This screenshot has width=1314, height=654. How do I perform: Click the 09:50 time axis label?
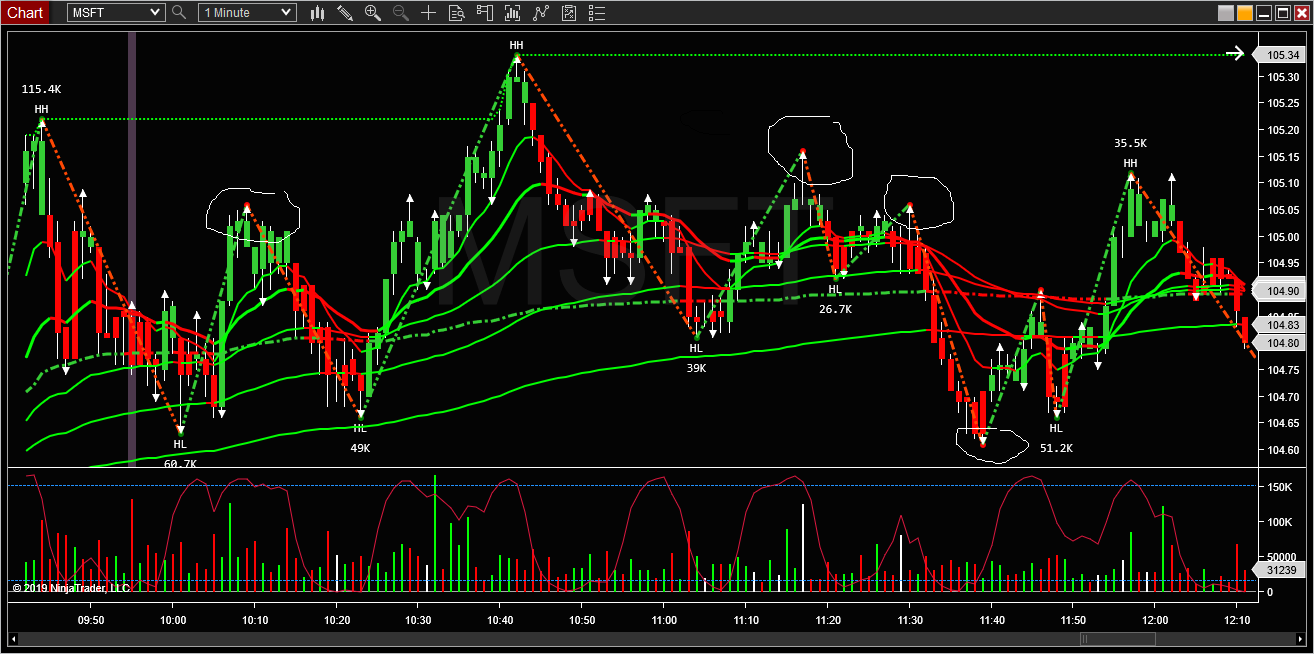(91, 620)
